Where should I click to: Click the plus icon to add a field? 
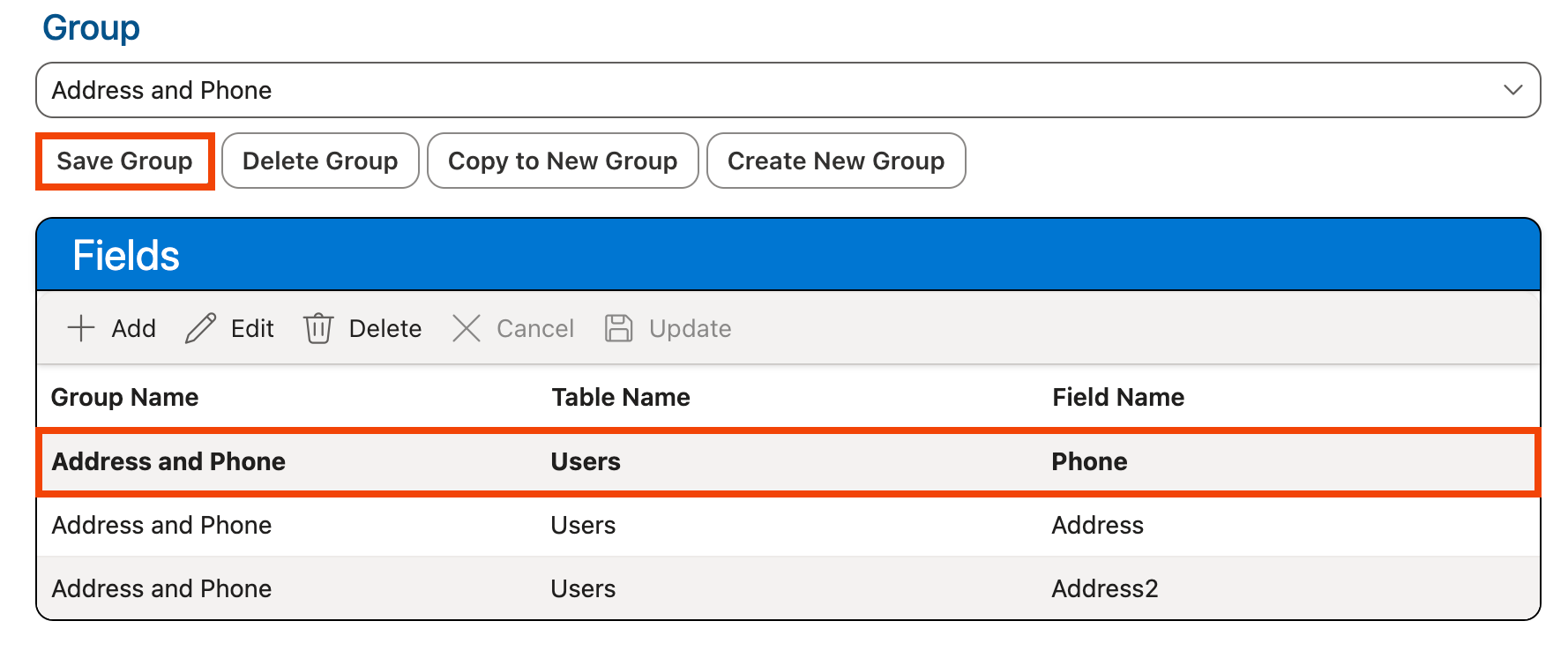81,328
